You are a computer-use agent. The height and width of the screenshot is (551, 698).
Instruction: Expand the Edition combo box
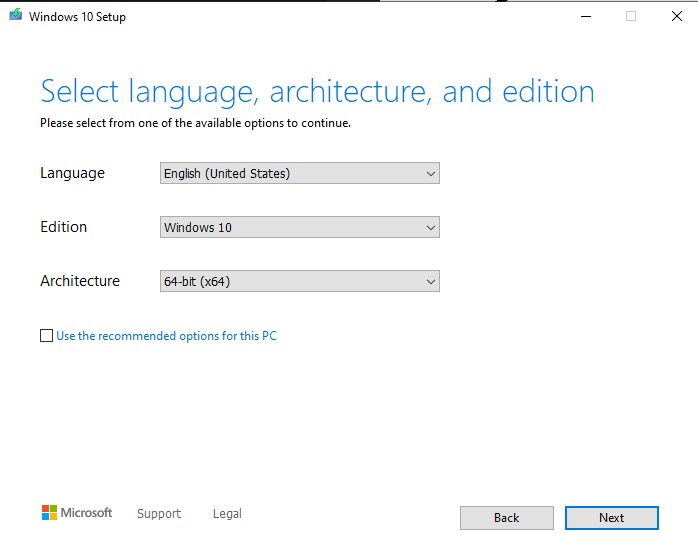pos(300,227)
